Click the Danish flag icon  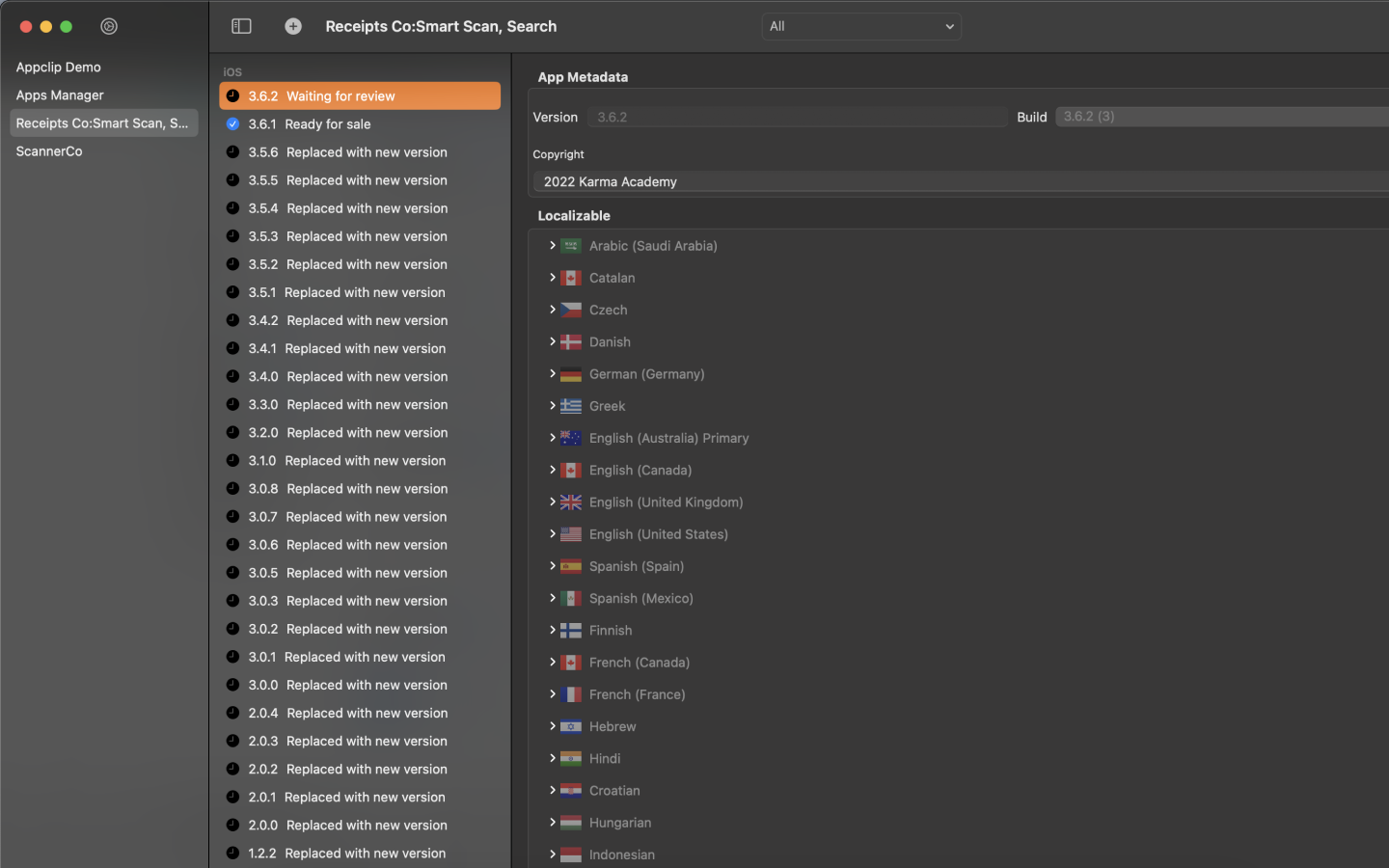(571, 341)
